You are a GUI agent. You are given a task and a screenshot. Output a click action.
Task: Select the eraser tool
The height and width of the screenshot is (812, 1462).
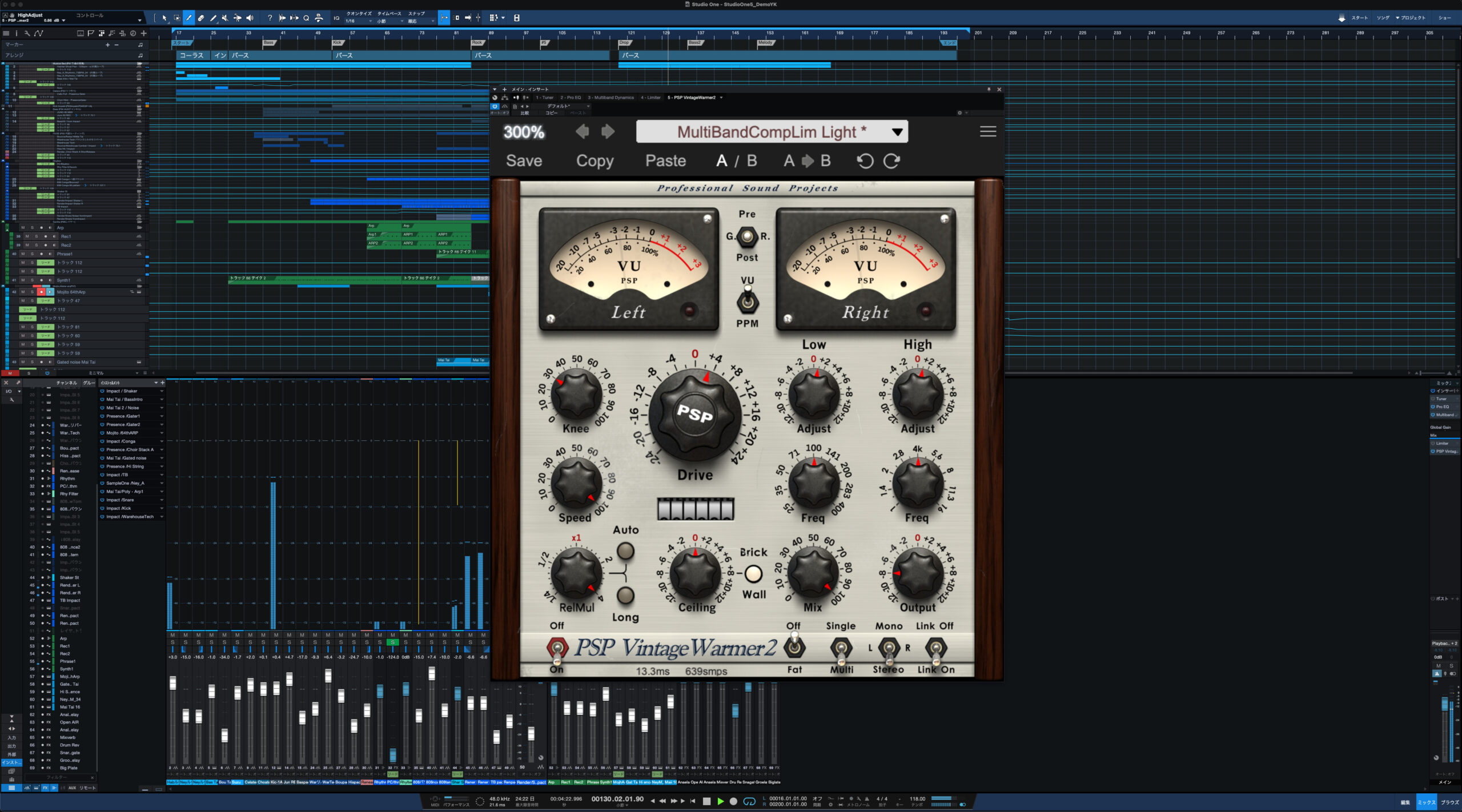pyautogui.click(x=201, y=18)
